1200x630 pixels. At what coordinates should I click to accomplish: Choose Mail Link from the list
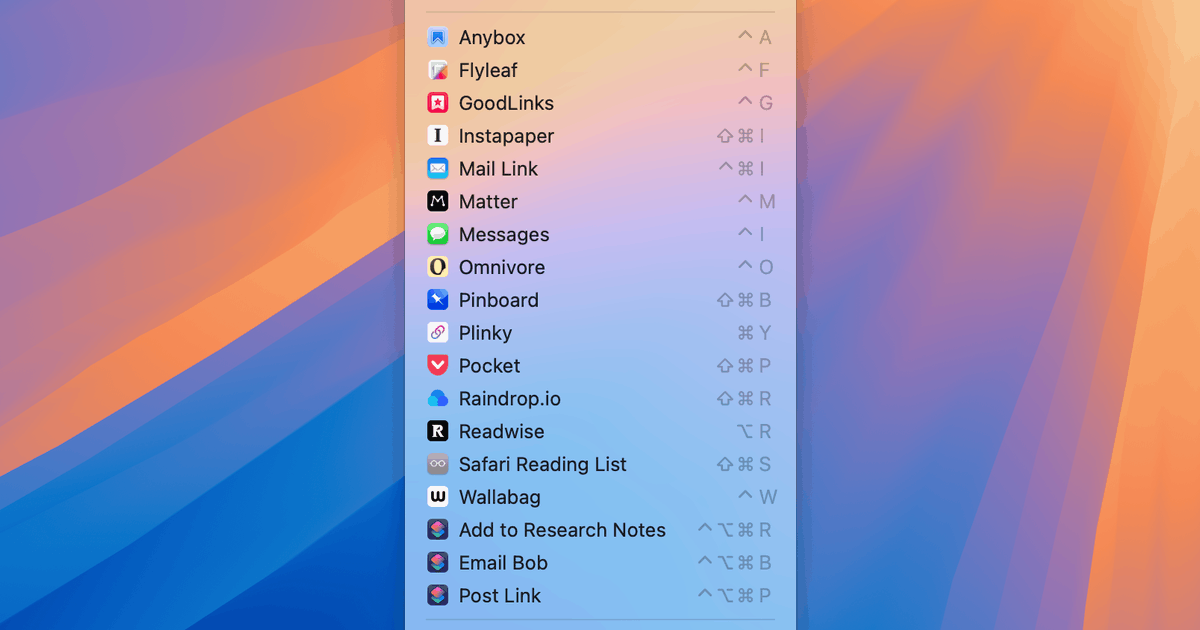(x=600, y=169)
